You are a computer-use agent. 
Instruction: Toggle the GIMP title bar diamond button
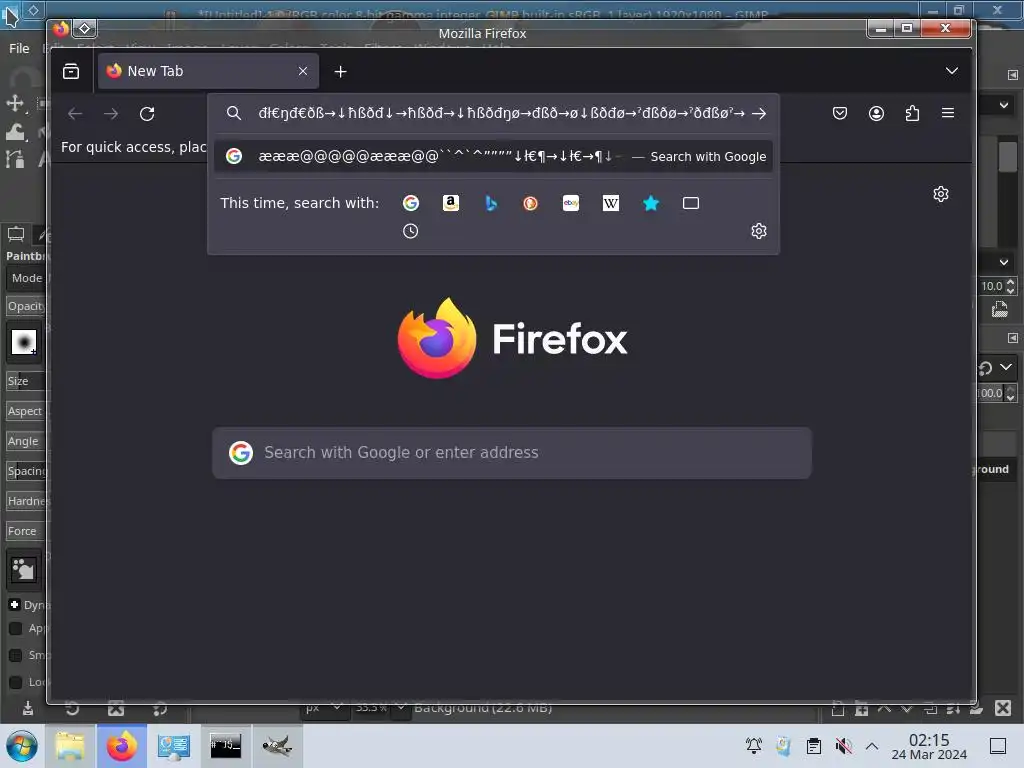(33, 9)
